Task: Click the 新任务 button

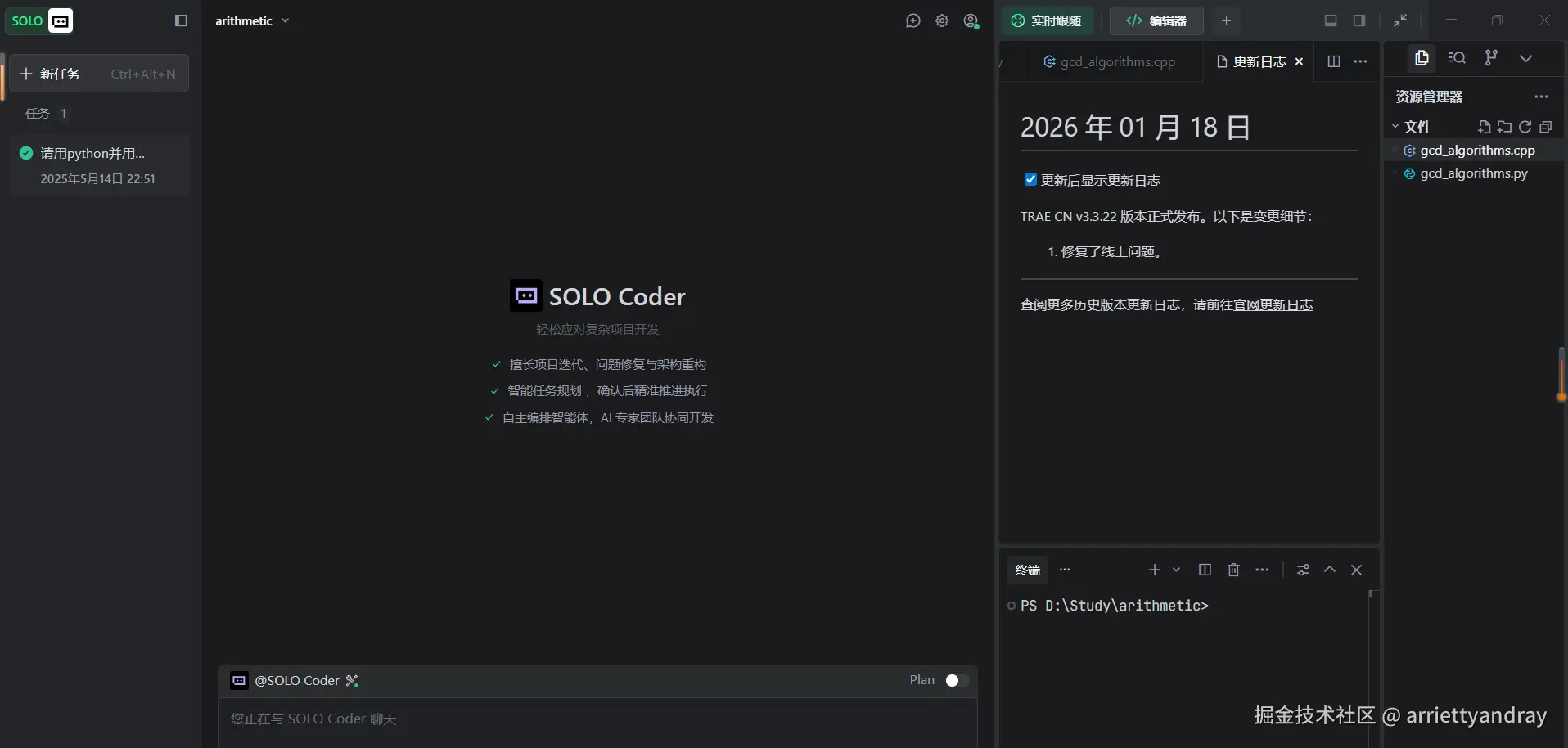Action: tap(99, 74)
